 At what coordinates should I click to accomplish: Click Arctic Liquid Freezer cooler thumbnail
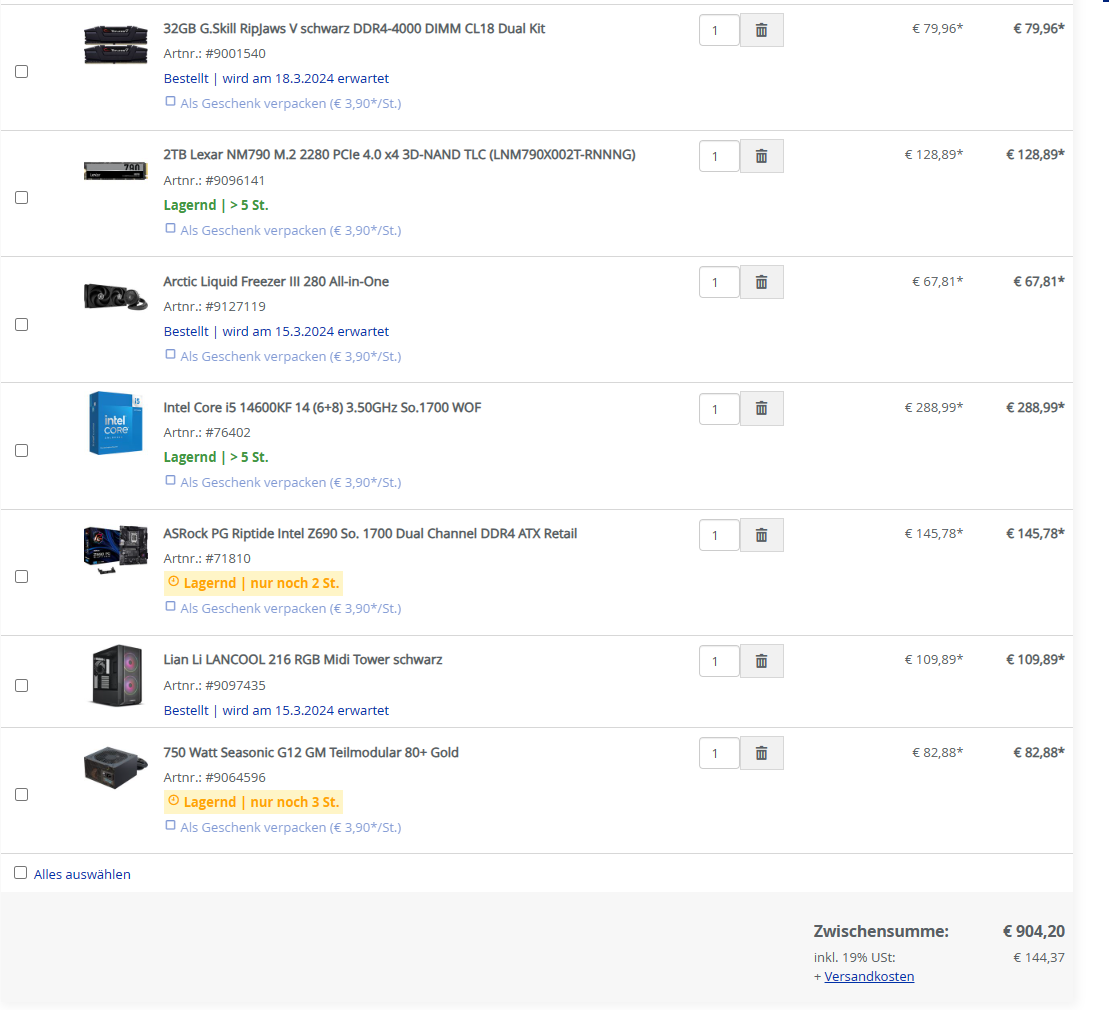coord(116,296)
